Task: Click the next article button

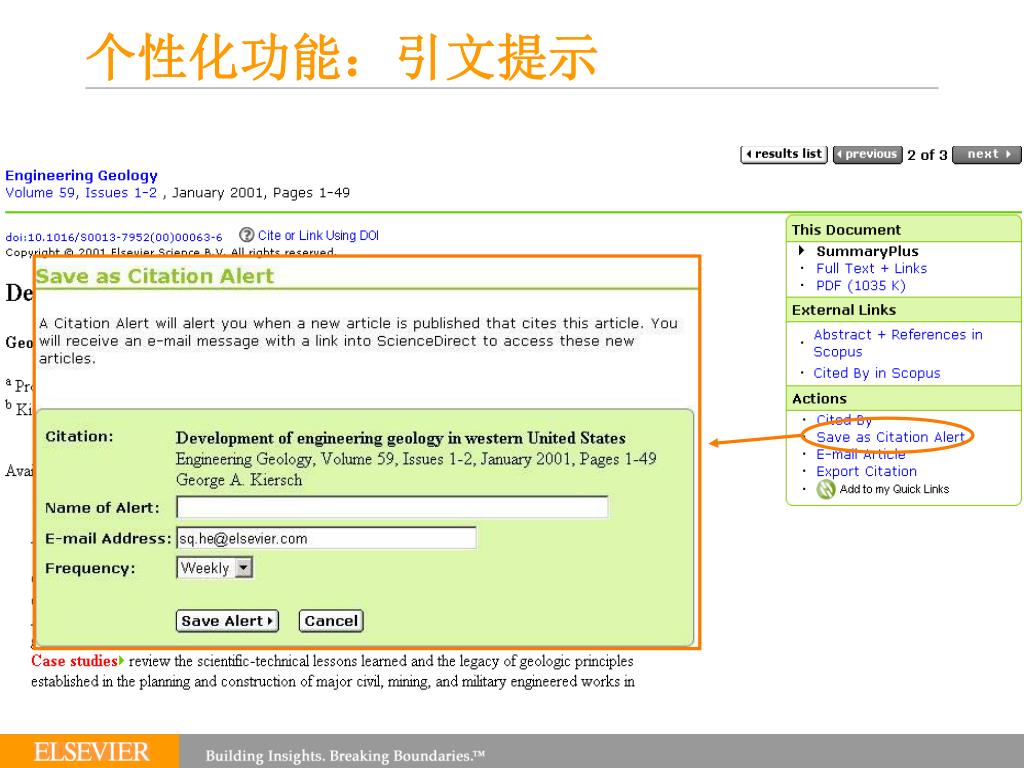Action: (987, 155)
